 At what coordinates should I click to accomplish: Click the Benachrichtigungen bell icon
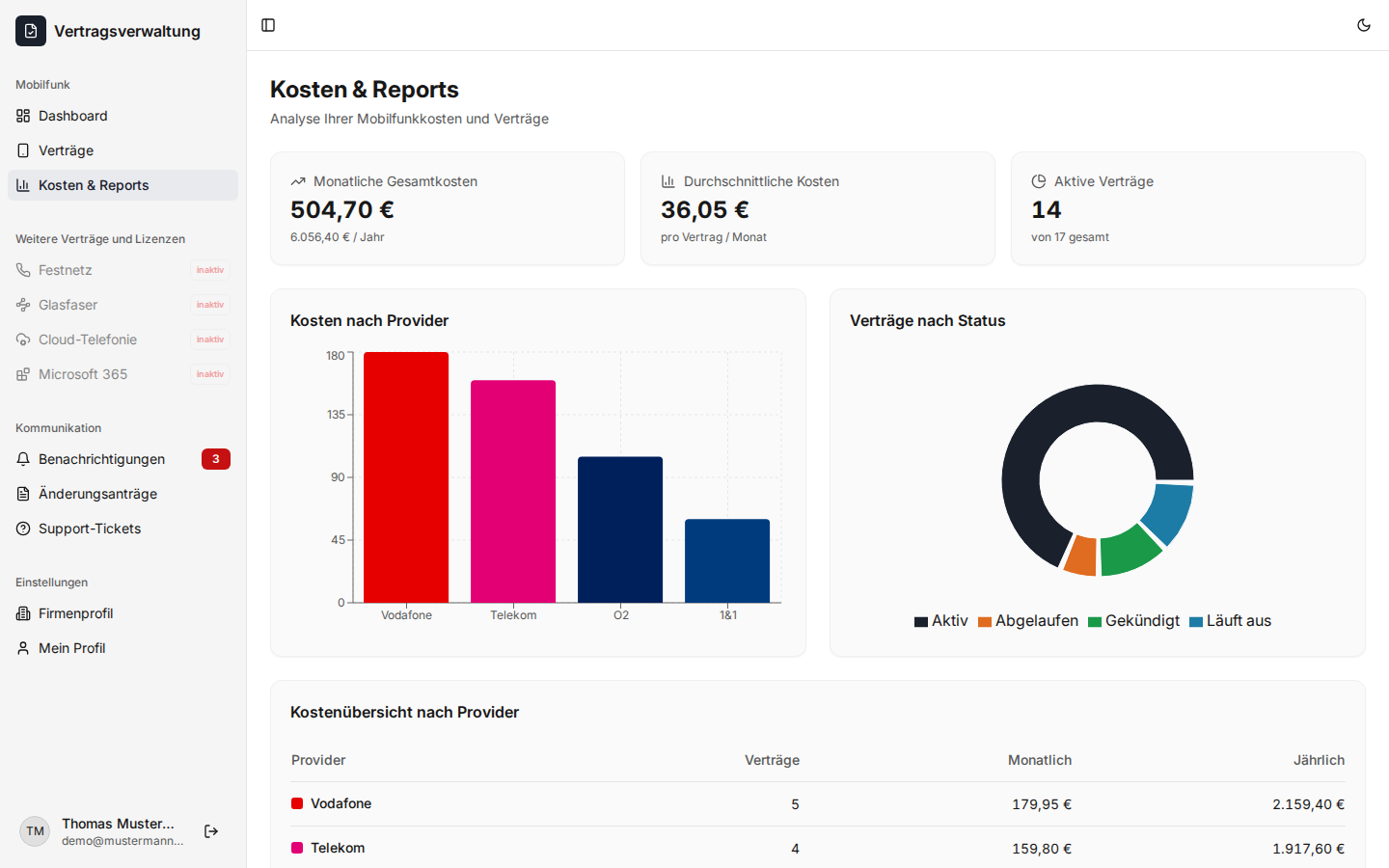pyautogui.click(x=23, y=459)
